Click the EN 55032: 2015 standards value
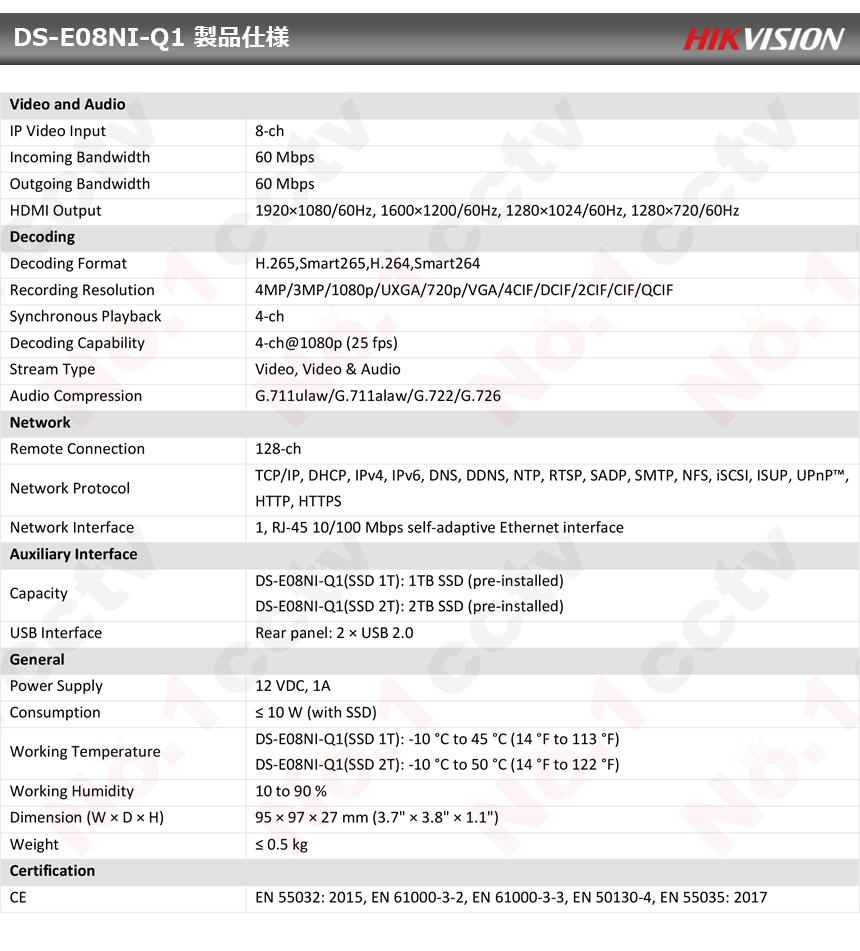The image size is (860, 951). click(511, 898)
